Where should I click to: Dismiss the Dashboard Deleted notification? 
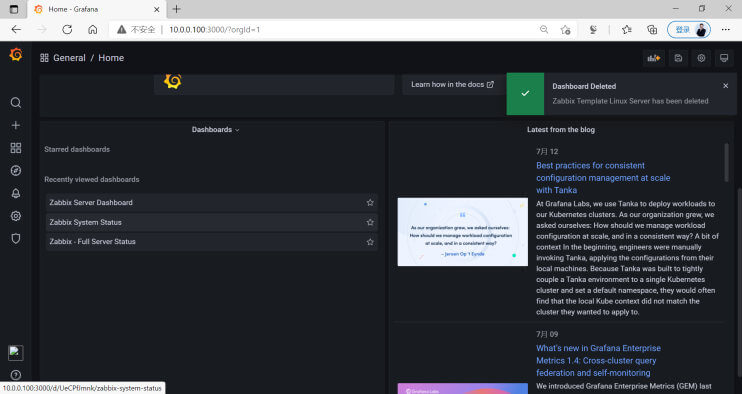(725, 86)
